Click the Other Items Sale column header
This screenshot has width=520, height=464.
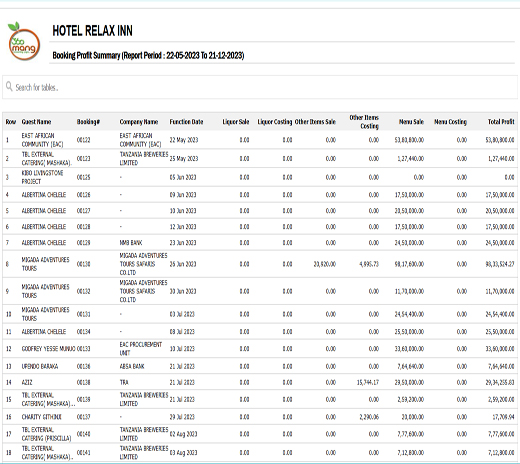(x=315, y=122)
